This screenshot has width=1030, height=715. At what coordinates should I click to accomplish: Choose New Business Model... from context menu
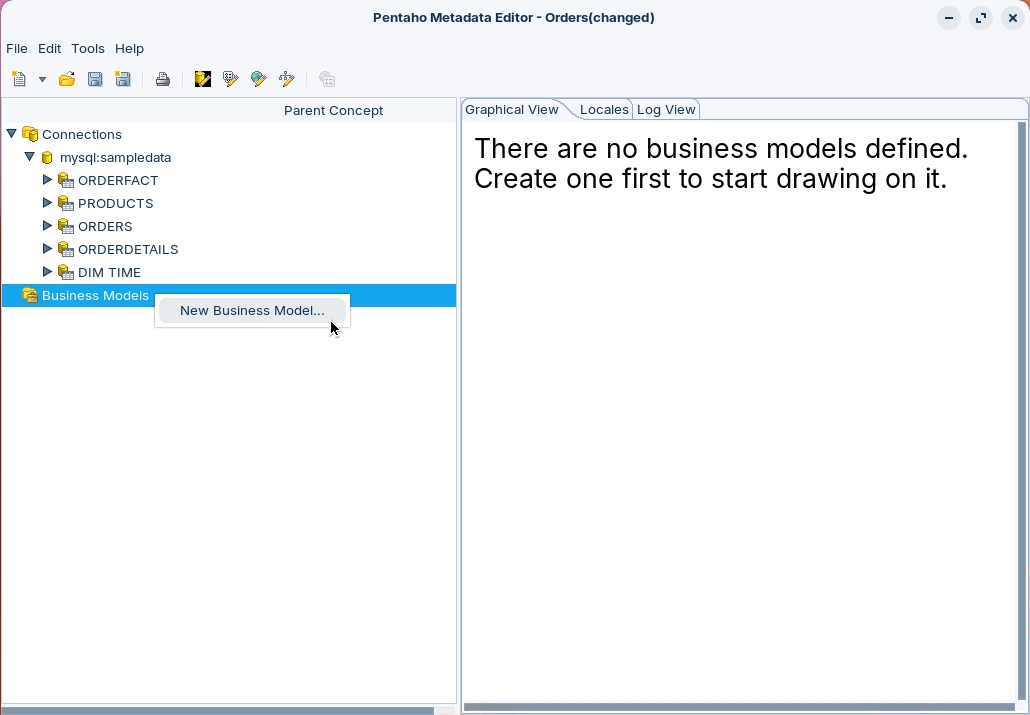click(252, 310)
